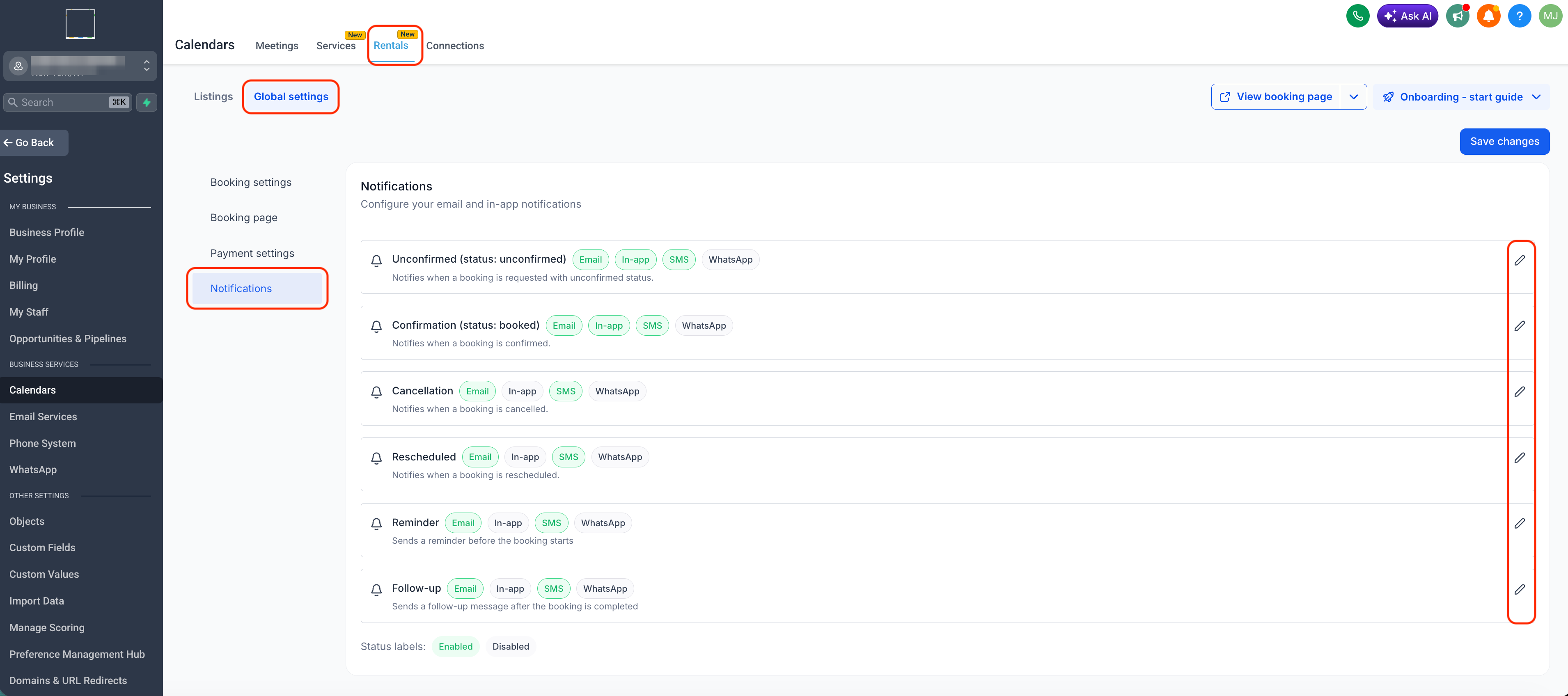The height and width of the screenshot is (696, 1568).
Task: Edit the Rescheduled notification with pencil icon
Action: (x=1520, y=457)
